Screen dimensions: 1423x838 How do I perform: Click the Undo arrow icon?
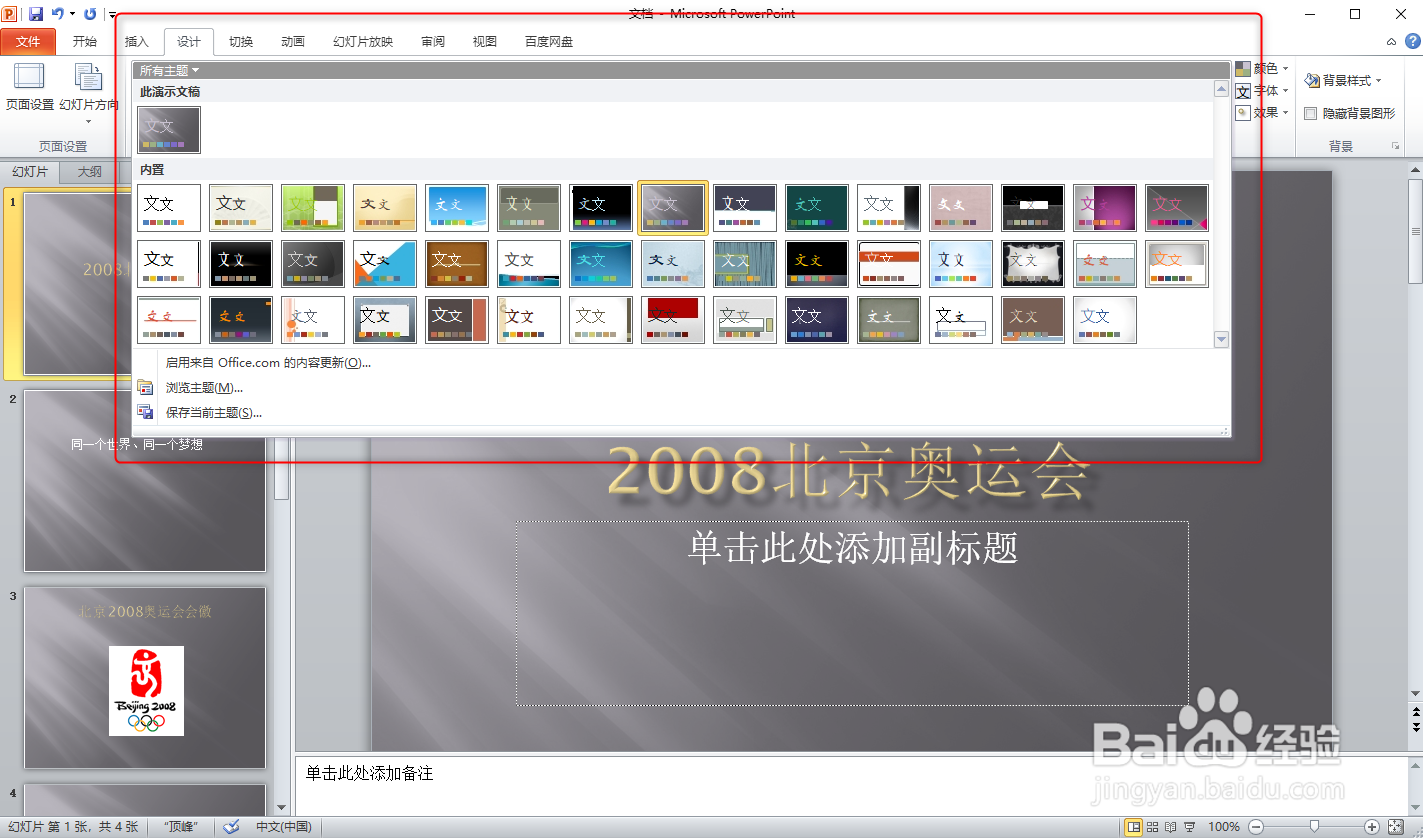point(57,14)
